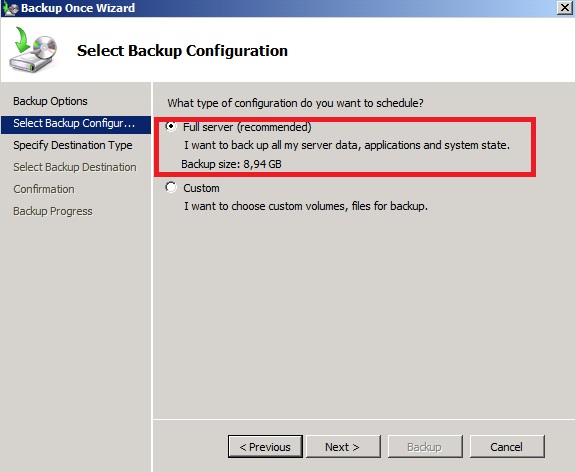Click the title bar wizard icon
The height and width of the screenshot is (472, 576).
tap(10, 8)
